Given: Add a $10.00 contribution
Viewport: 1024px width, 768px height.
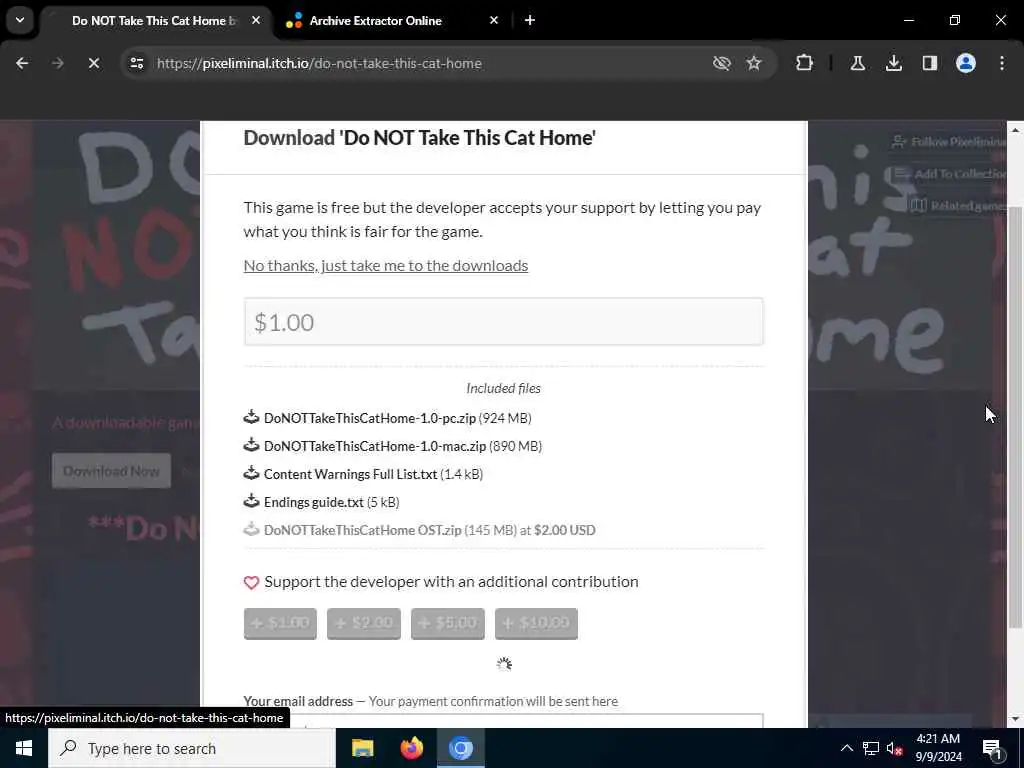Looking at the screenshot, I should click(536, 623).
